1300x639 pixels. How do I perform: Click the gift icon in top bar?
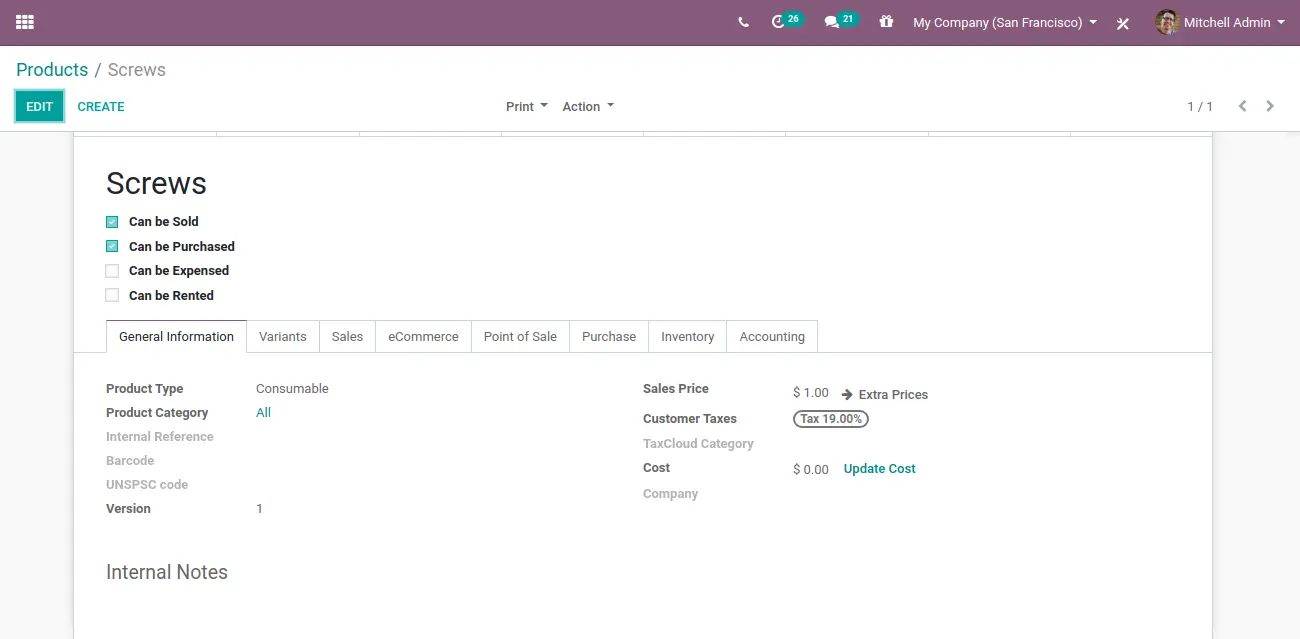tap(886, 21)
